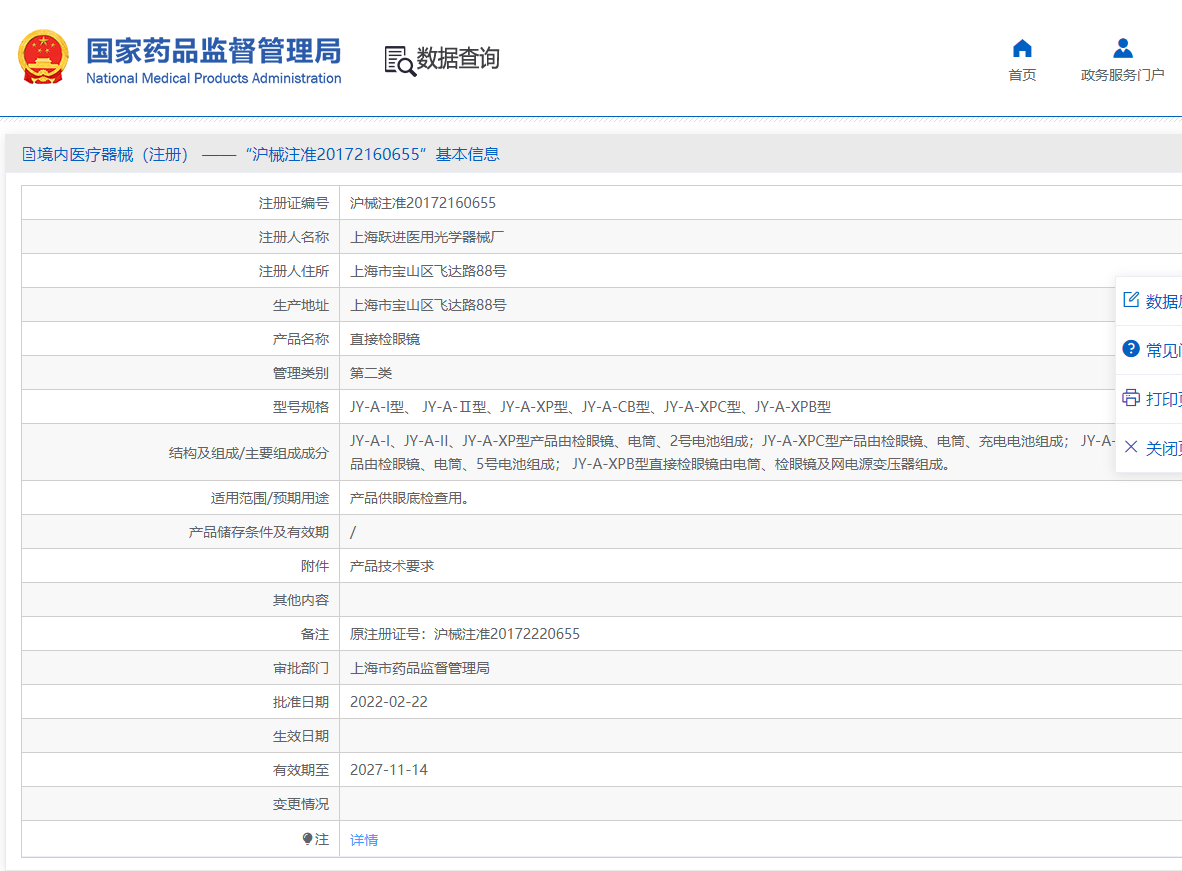Click the 数据查询 search document icon

click(400, 61)
